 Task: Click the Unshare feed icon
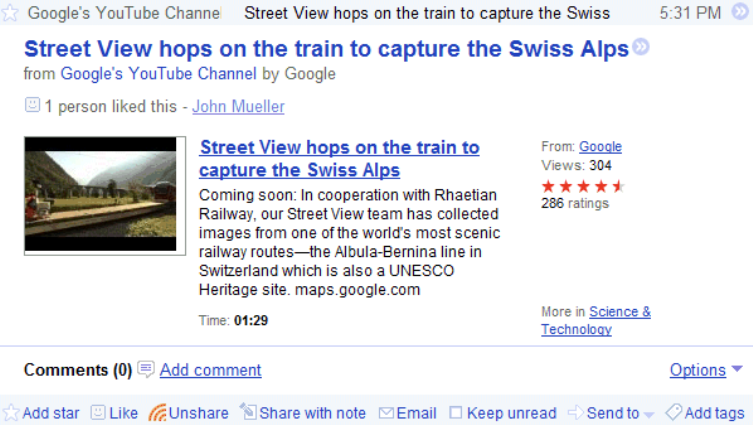tap(157, 413)
